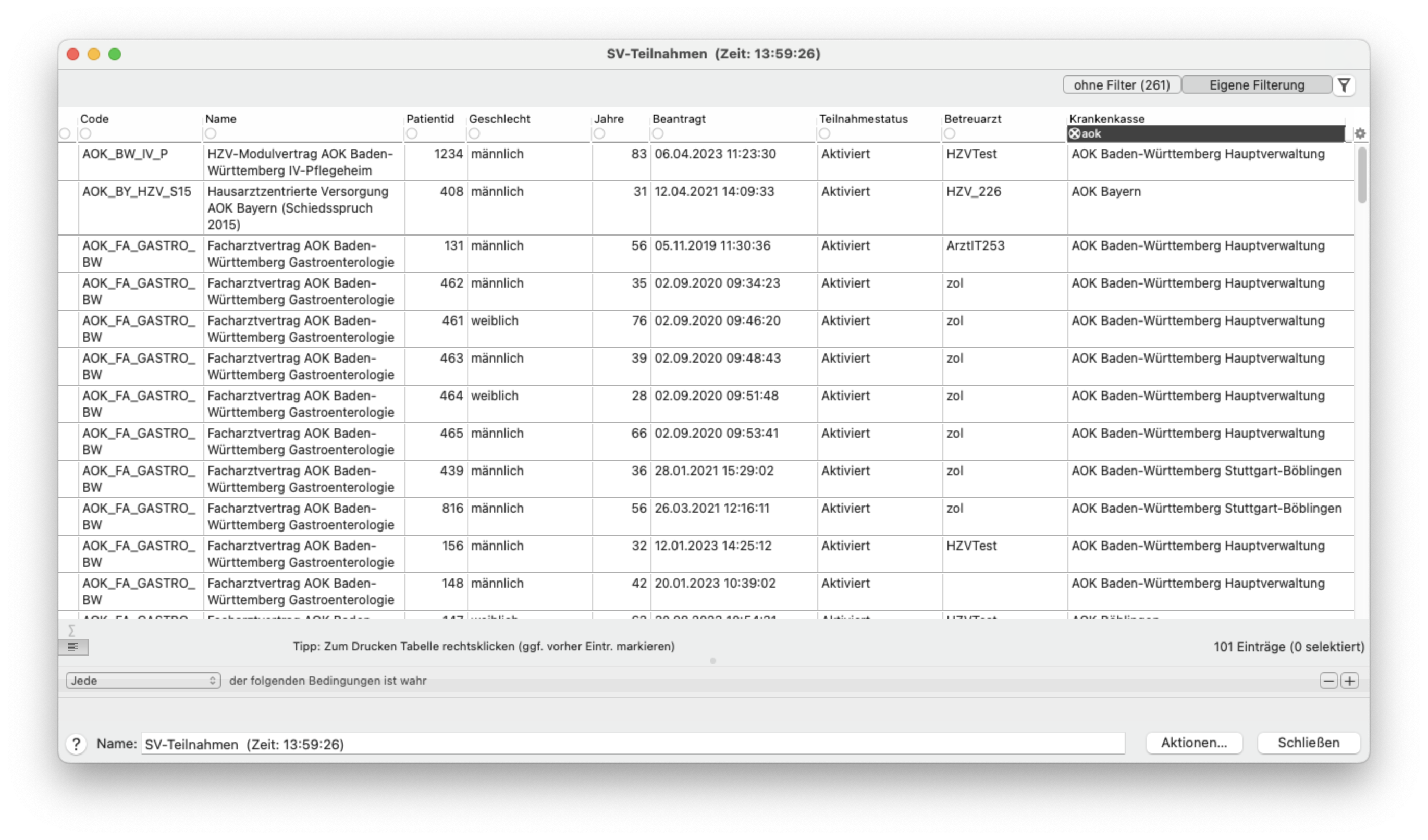
Task: Click the leftmost row-selector filter circle
Action: (x=65, y=134)
